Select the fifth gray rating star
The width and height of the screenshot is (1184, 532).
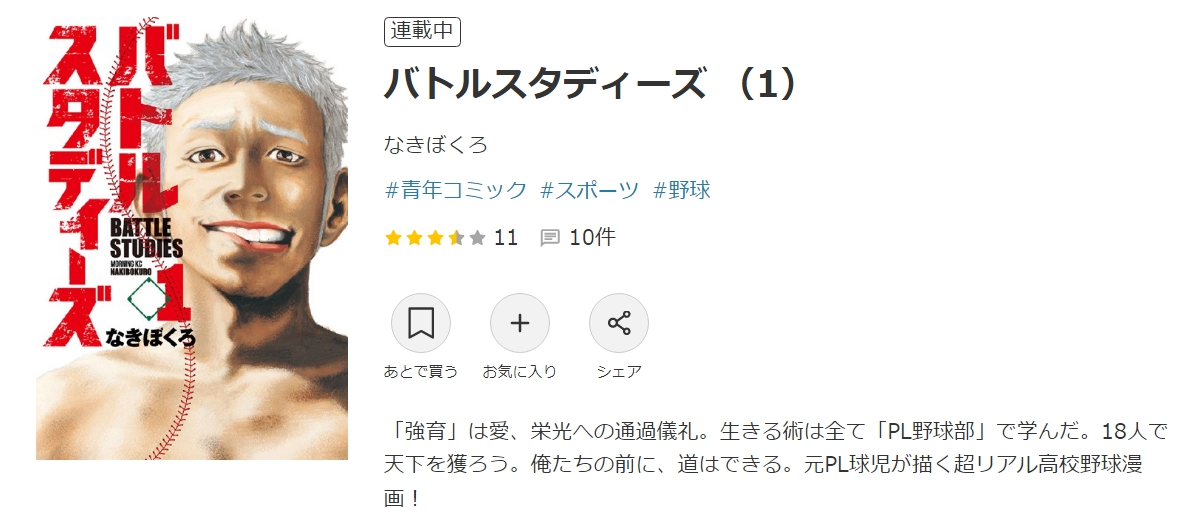(x=477, y=238)
